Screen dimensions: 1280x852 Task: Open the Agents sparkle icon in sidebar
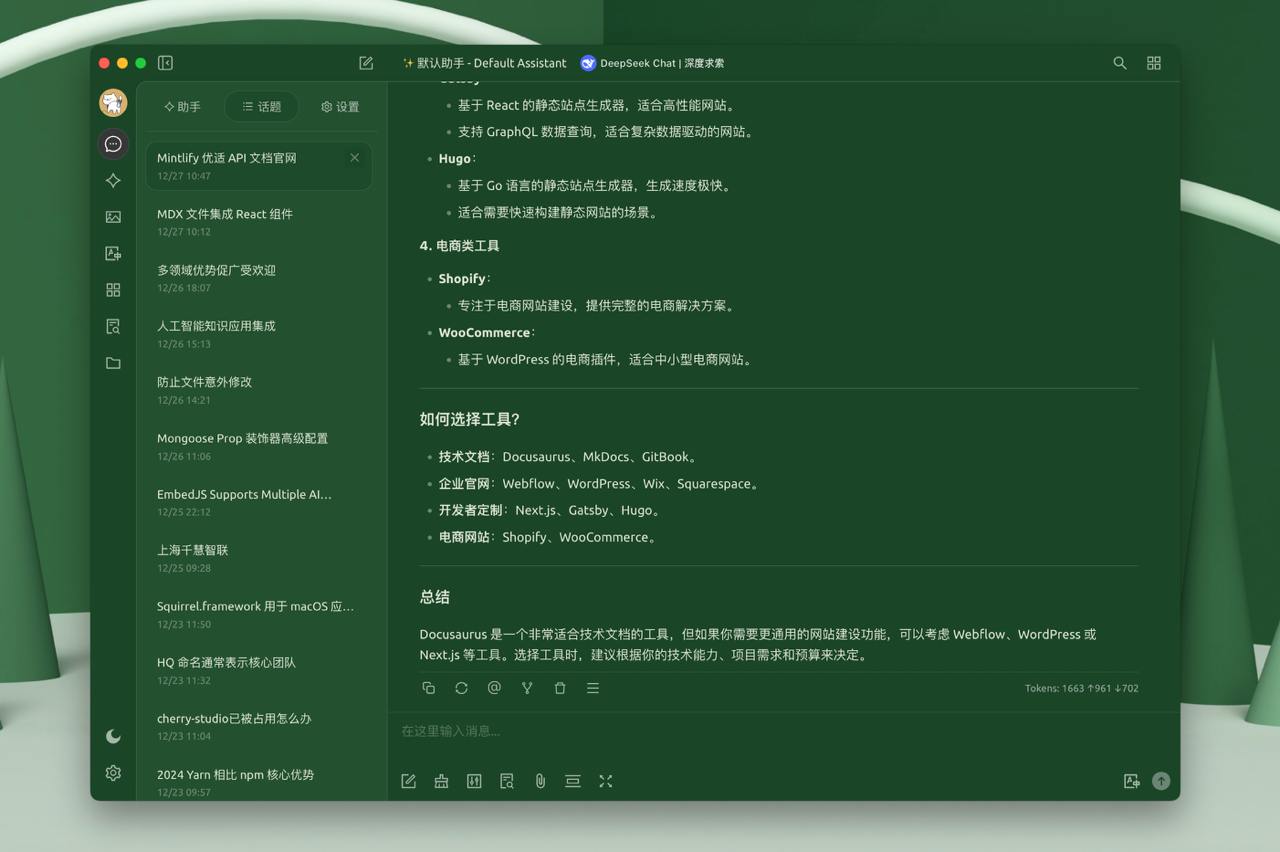pyautogui.click(x=113, y=181)
